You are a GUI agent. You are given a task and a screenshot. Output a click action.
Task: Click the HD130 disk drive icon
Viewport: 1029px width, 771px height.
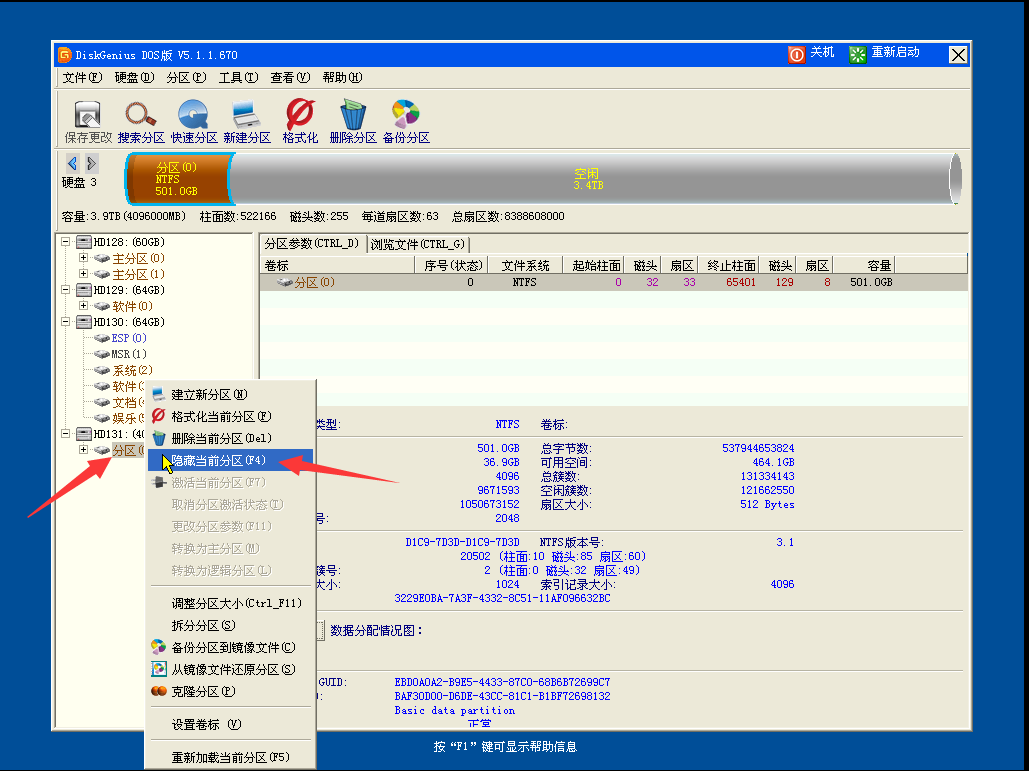pos(83,322)
